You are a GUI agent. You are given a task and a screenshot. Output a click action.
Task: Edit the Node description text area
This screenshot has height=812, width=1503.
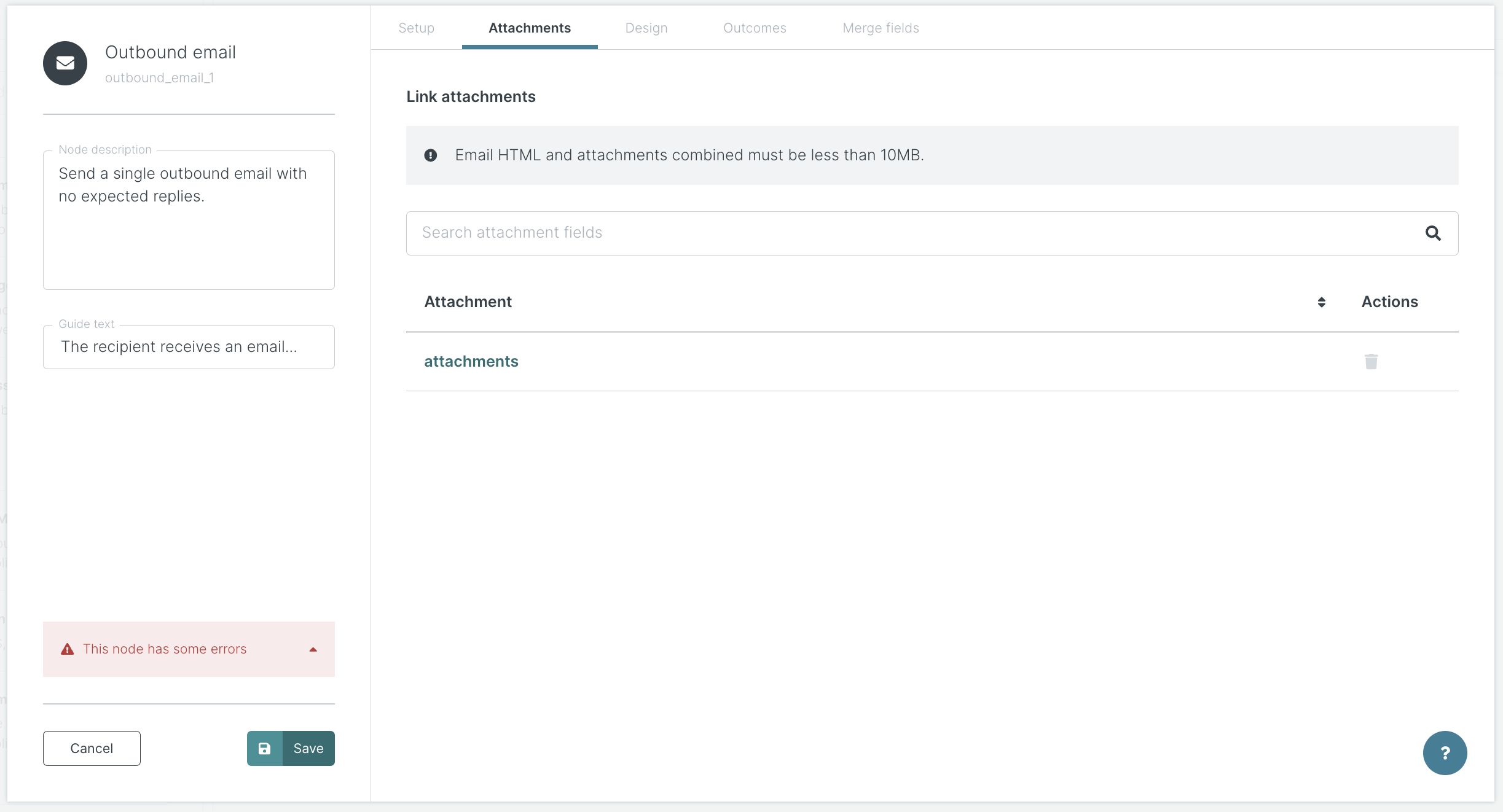click(189, 220)
